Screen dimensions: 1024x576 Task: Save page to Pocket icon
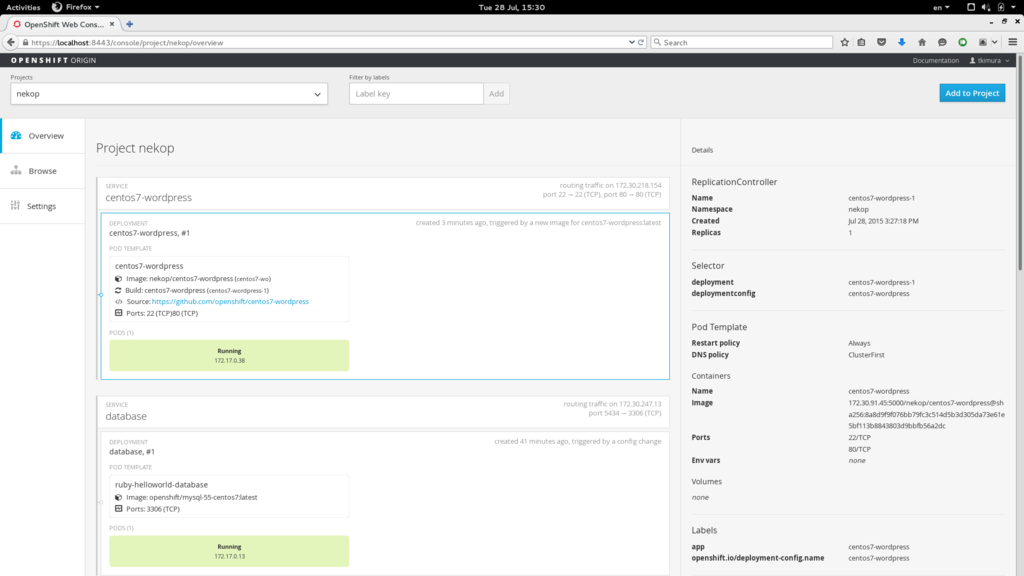[x=882, y=42]
